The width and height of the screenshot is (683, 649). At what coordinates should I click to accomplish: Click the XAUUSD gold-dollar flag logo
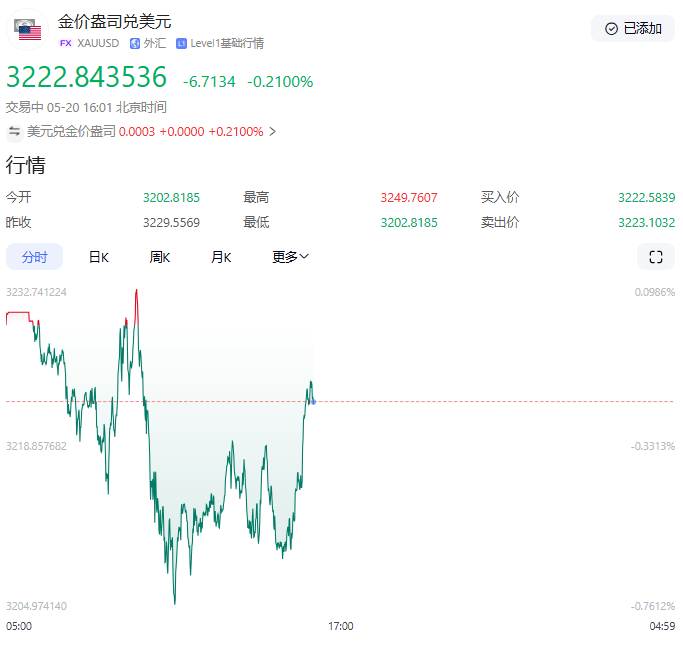click(27, 30)
